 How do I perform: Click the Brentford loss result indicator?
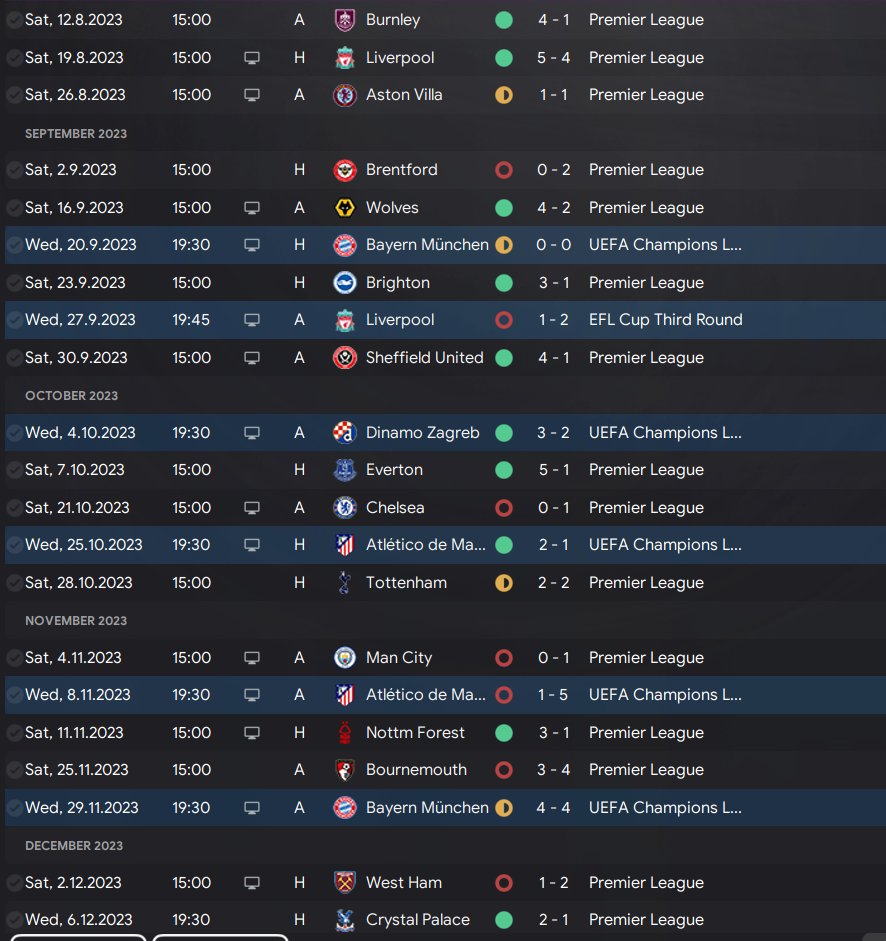(x=504, y=170)
